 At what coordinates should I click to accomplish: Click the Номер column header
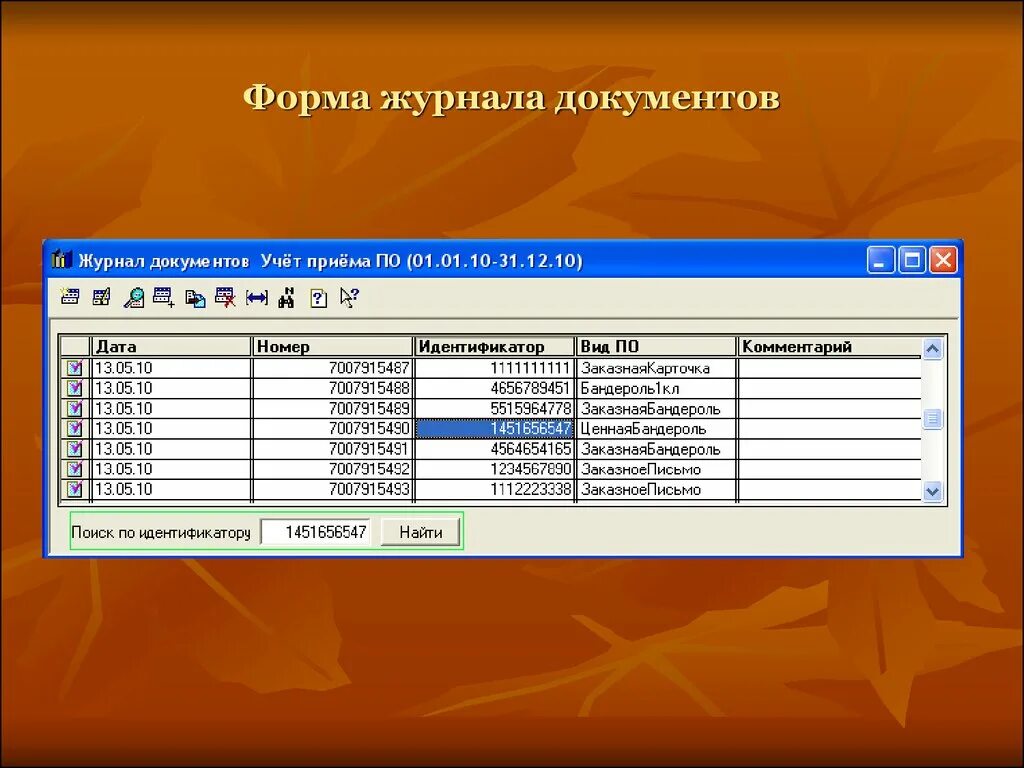332,346
